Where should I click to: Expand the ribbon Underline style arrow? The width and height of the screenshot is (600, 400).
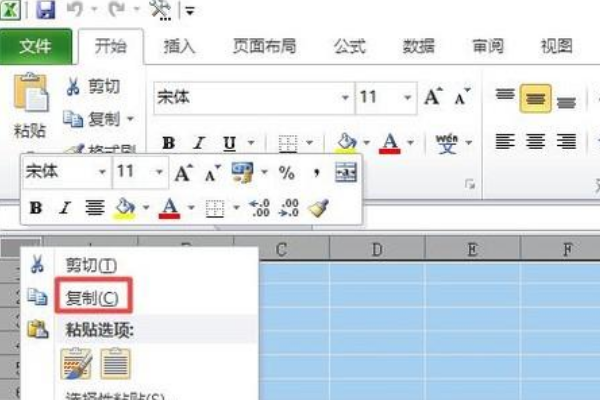coord(251,143)
